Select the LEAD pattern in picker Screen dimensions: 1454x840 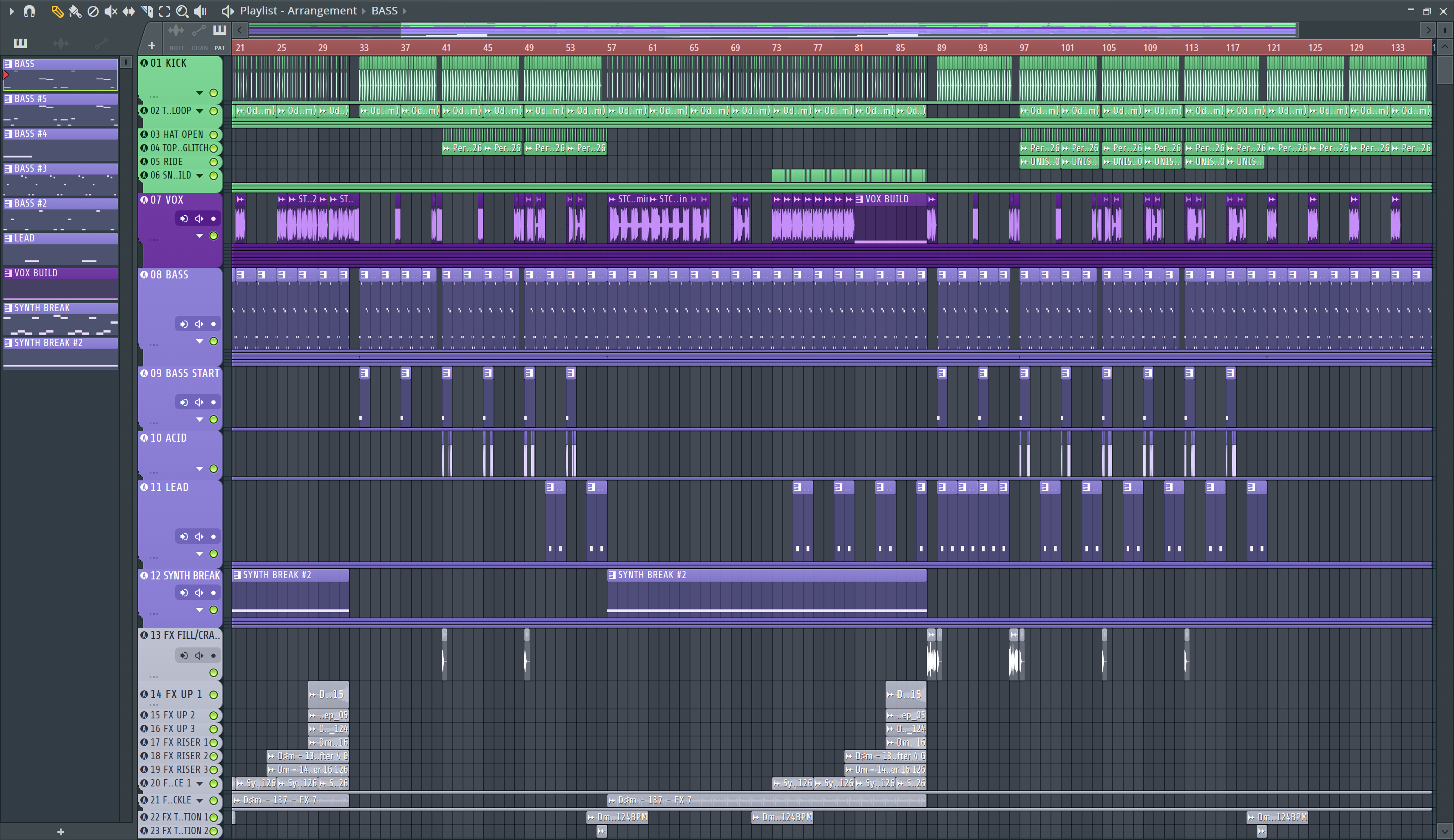pyautogui.click(x=60, y=249)
